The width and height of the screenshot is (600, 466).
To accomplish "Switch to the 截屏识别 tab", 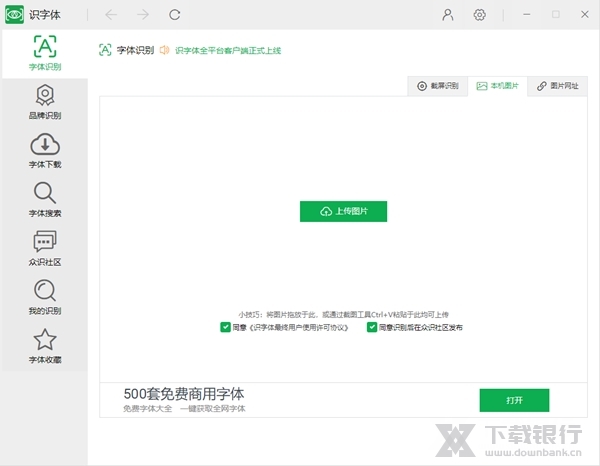I will coord(438,86).
